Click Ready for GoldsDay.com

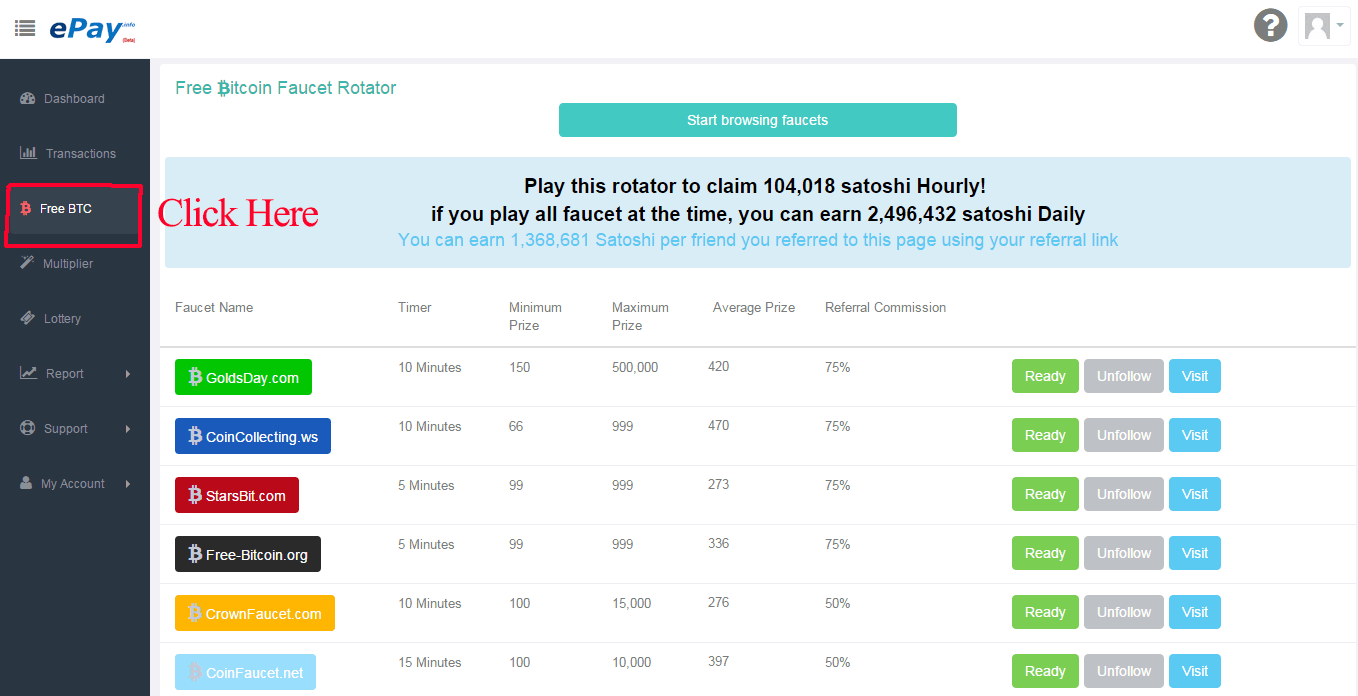[1045, 376]
